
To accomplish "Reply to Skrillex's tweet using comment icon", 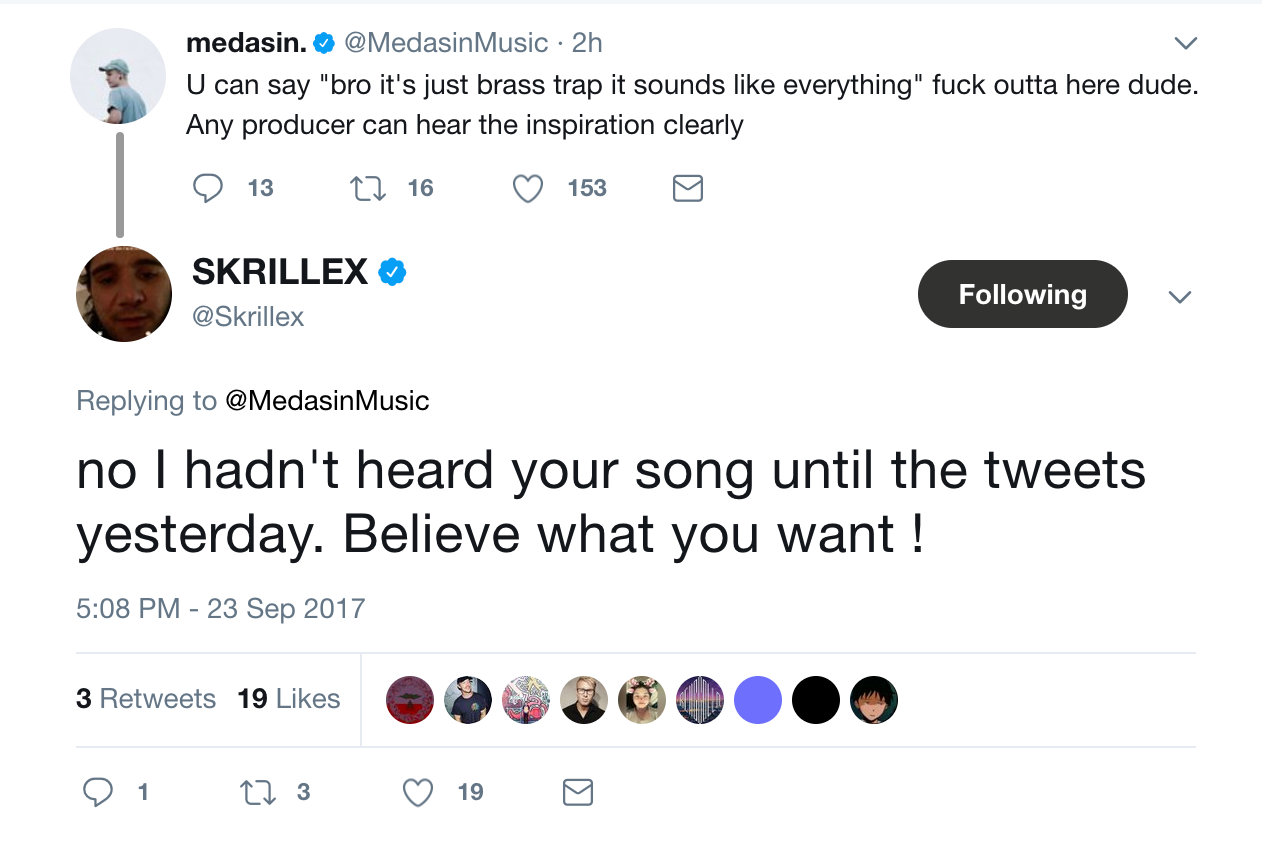I will (98, 792).
